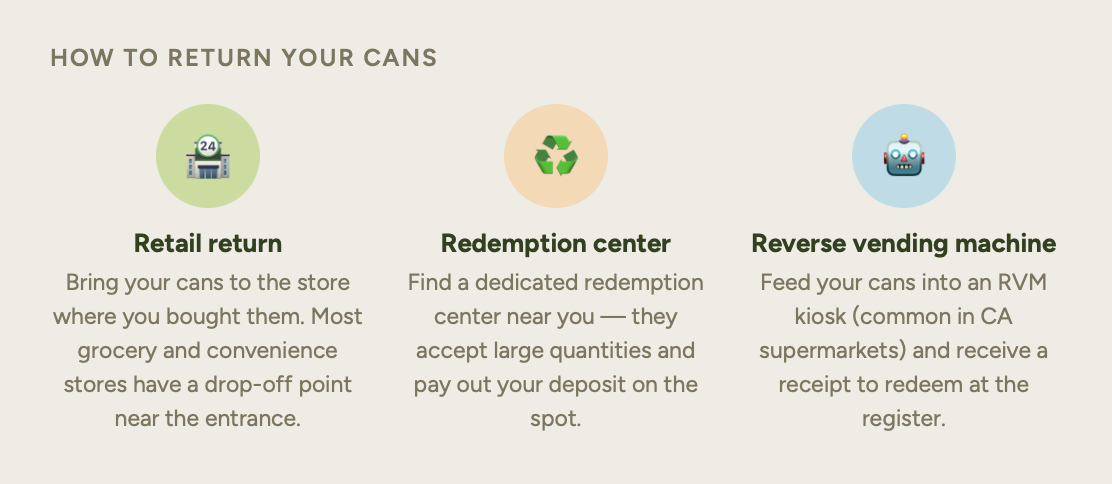Viewport: 1112px width, 484px height.
Task: Click the "Find a dedicated redemption" line
Action: (x=556, y=282)
